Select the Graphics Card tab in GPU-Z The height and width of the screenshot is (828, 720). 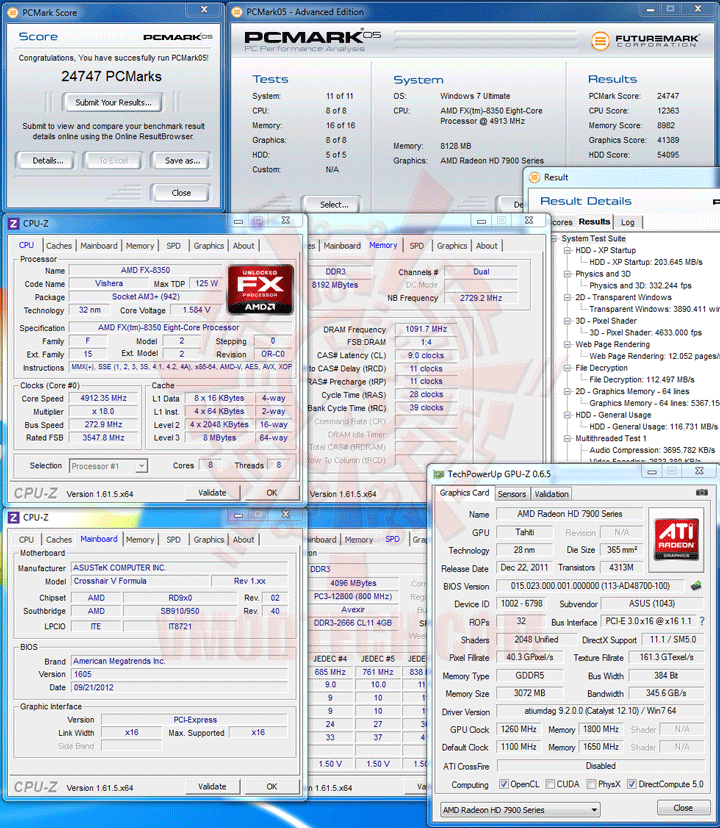tap(464, 493)
